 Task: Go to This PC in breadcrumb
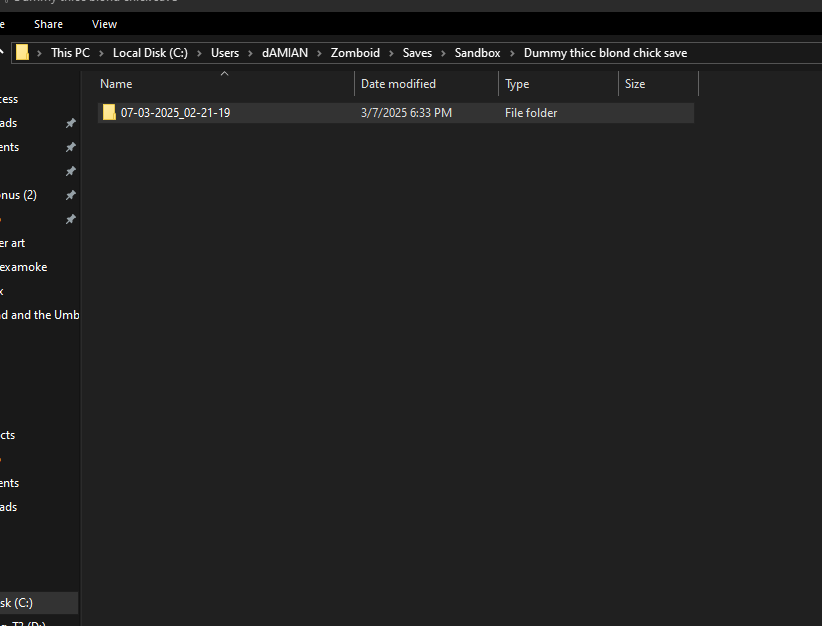point(70,53)
